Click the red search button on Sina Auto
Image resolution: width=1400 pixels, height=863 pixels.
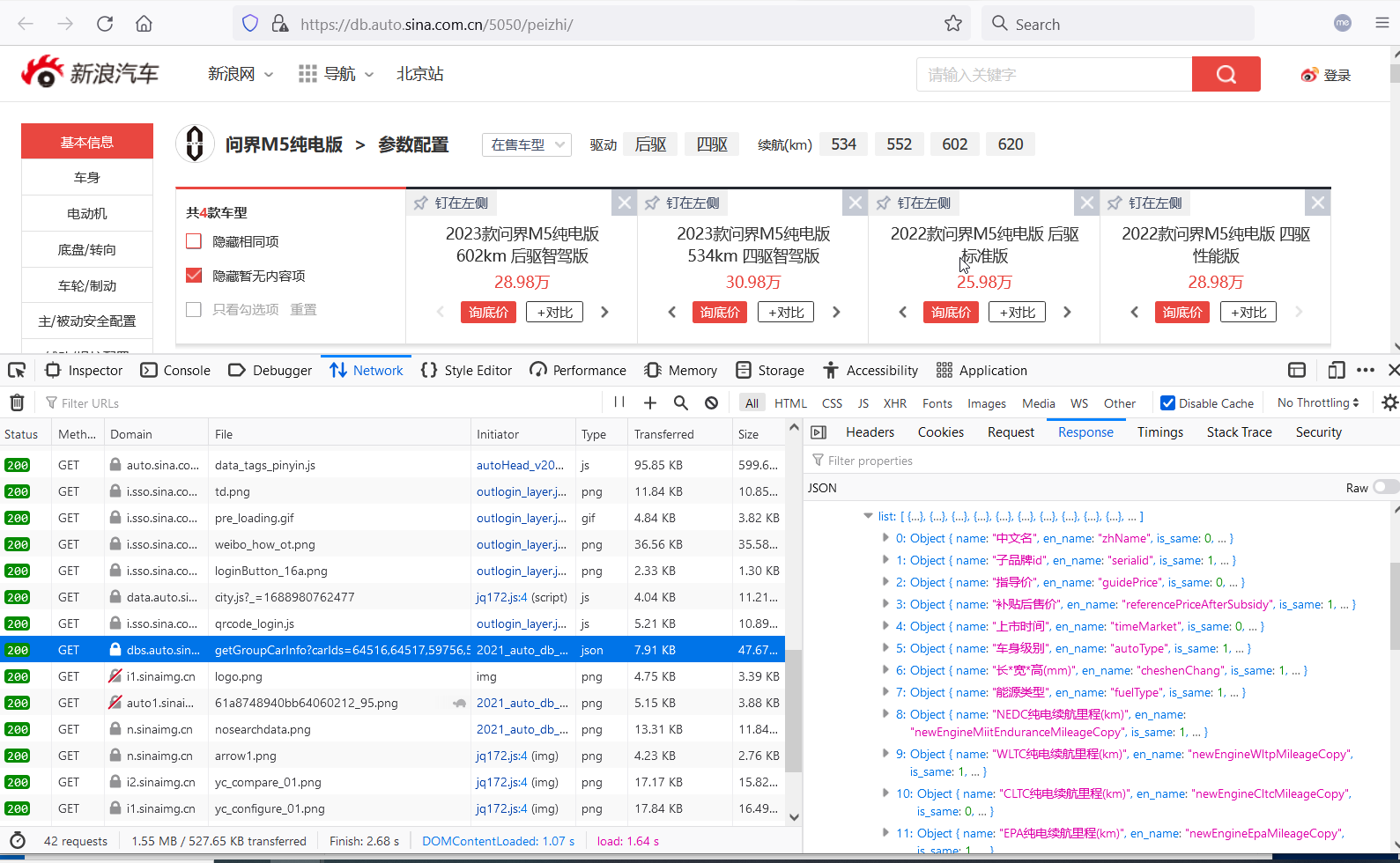(1226, 74)
